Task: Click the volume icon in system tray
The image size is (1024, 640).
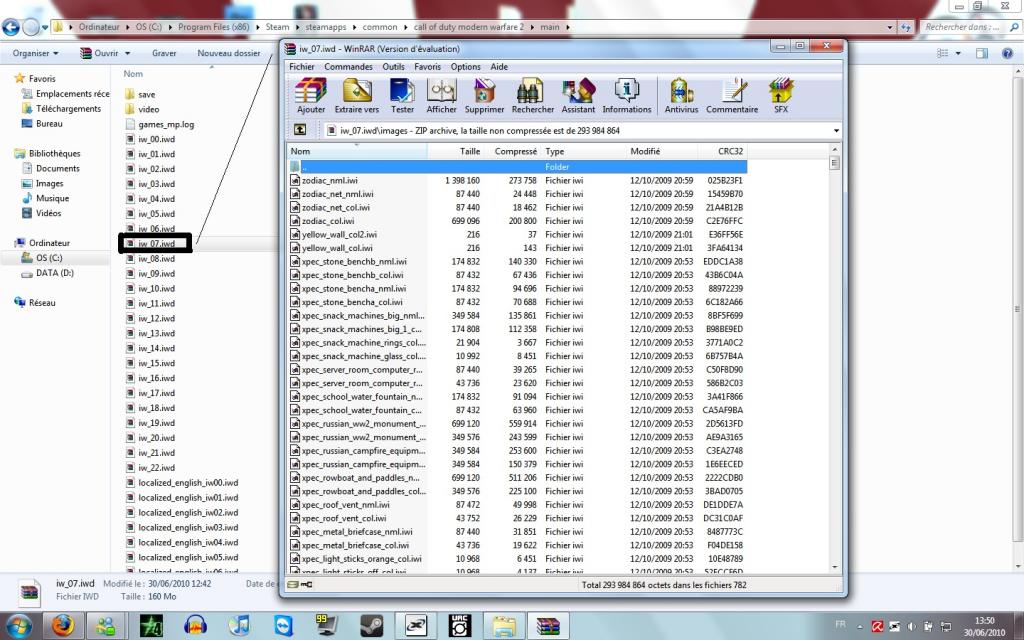Action: click(912, 627)
